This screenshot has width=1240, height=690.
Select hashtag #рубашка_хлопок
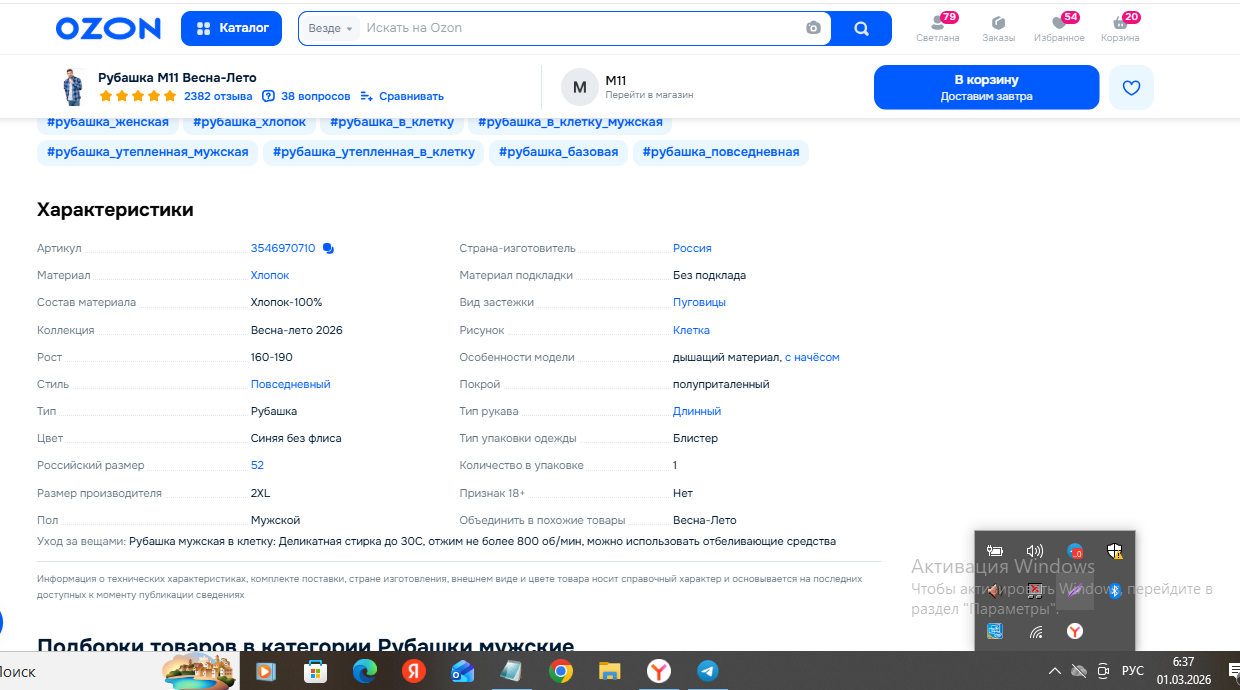250,122
